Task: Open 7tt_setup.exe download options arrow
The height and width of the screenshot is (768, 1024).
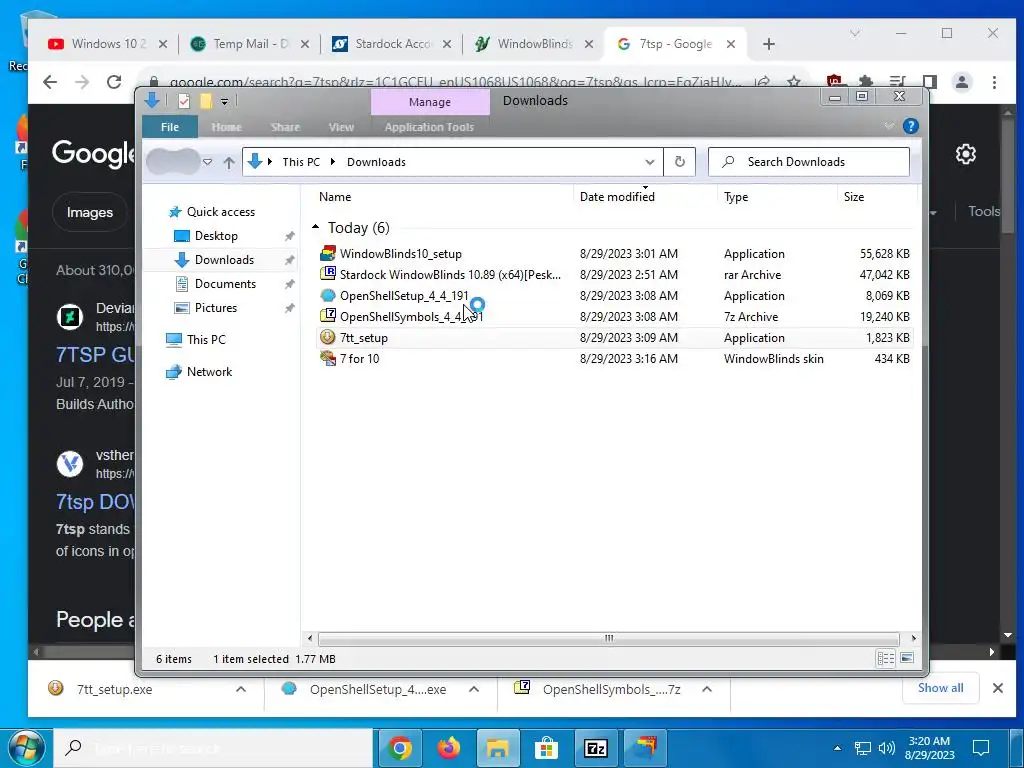Action: pyautogui.click(x=241, y=689)
